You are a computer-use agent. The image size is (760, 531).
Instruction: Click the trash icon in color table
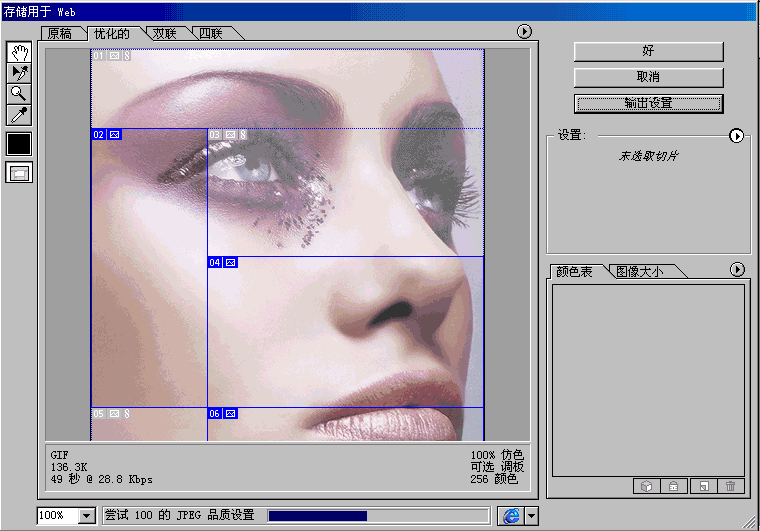[731, 486]
